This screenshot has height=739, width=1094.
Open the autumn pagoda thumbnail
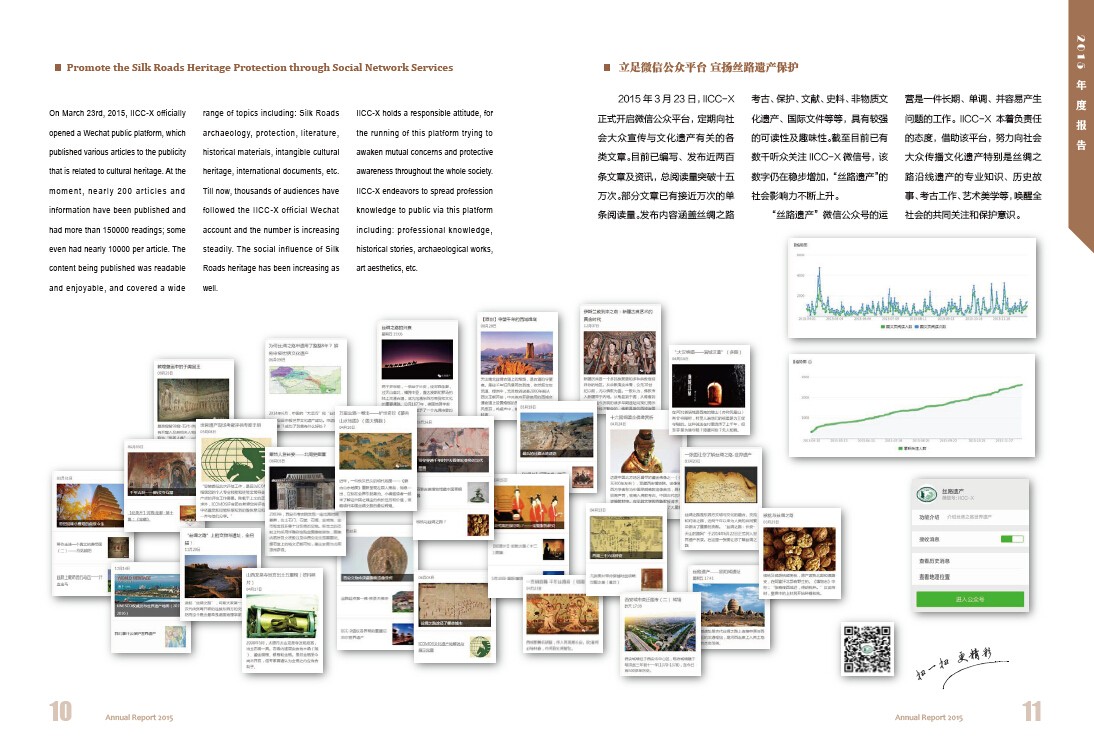click(x=90, y=505)
